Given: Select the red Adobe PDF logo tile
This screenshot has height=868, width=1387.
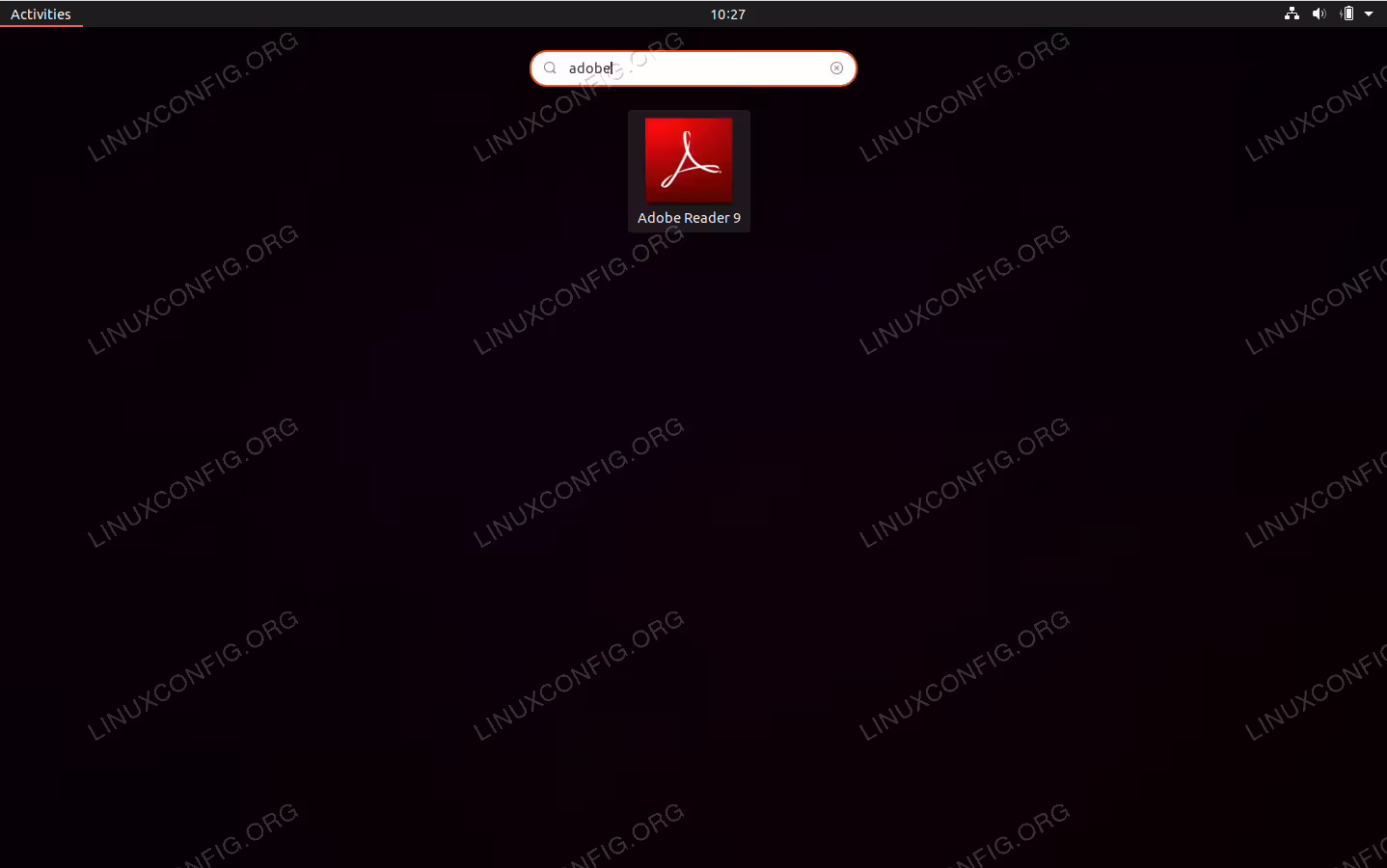Looking at the screenshot, I should 689,160.
